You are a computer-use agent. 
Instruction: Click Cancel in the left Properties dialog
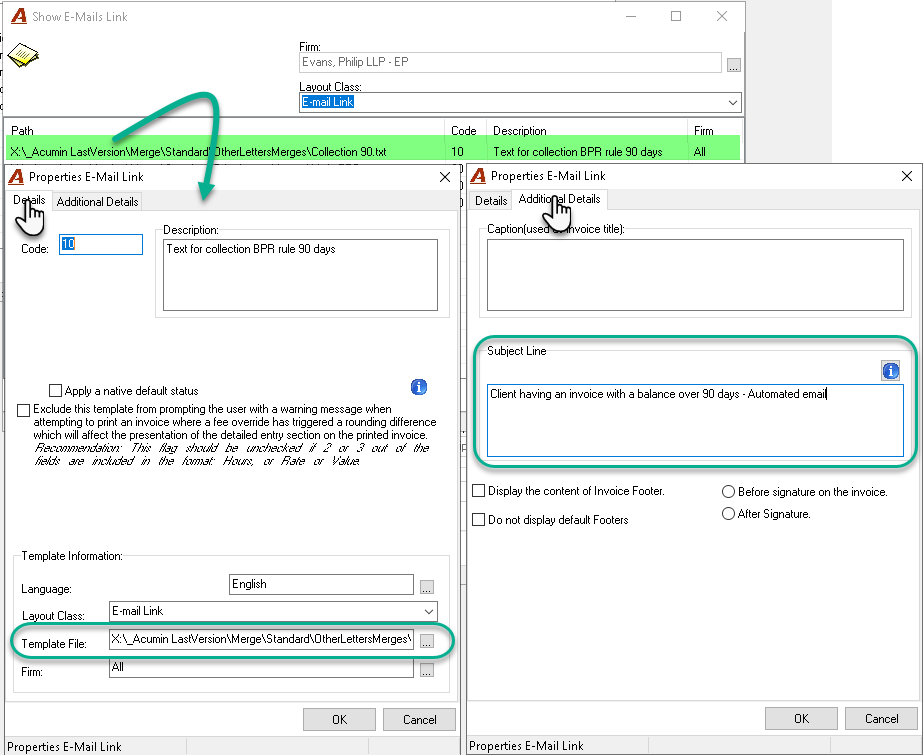420,720
